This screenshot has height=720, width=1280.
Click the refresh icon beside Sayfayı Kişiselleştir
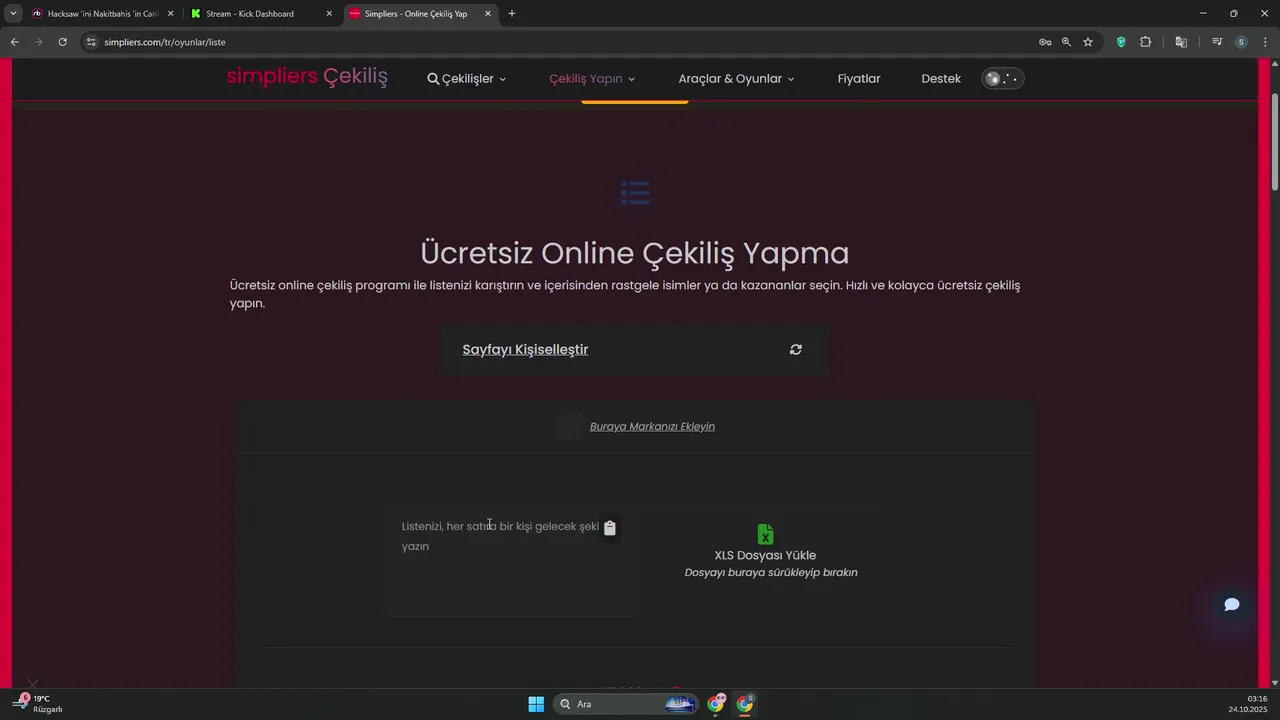(x=796, y=349)
